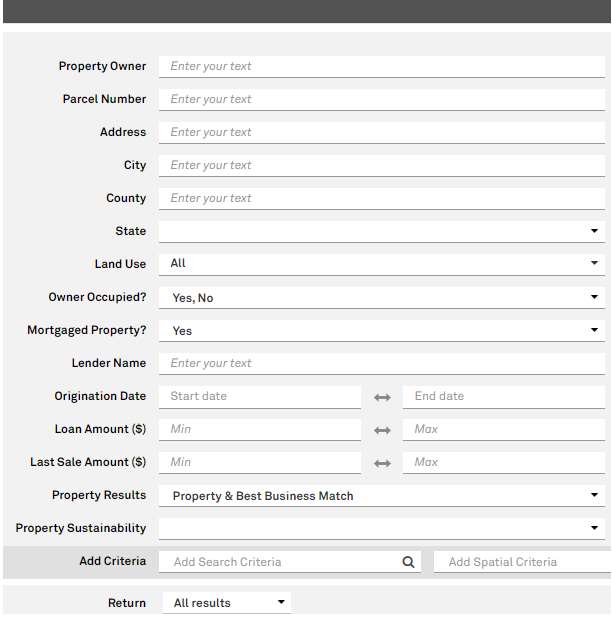
Task: Focus the Property Owner text field
Action: tap(381, 66)
